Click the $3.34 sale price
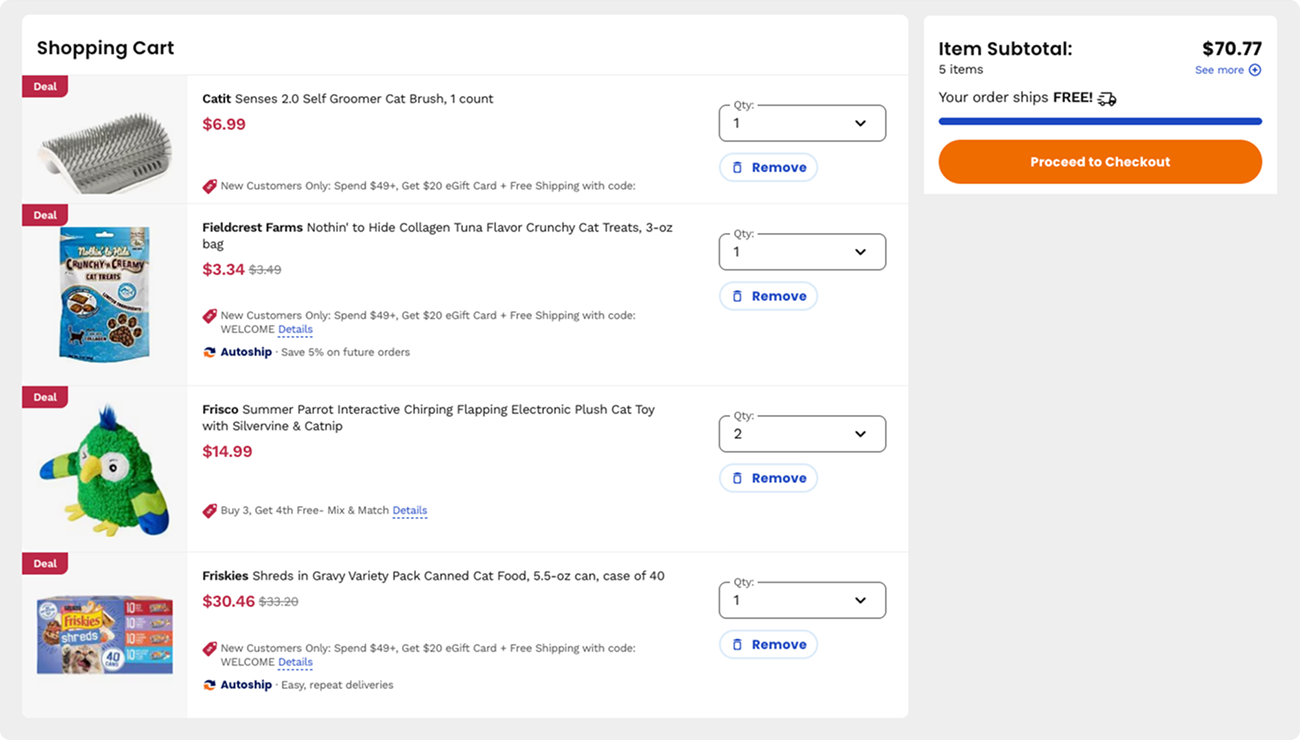1300x740 pixels. [x=224, y=270]
